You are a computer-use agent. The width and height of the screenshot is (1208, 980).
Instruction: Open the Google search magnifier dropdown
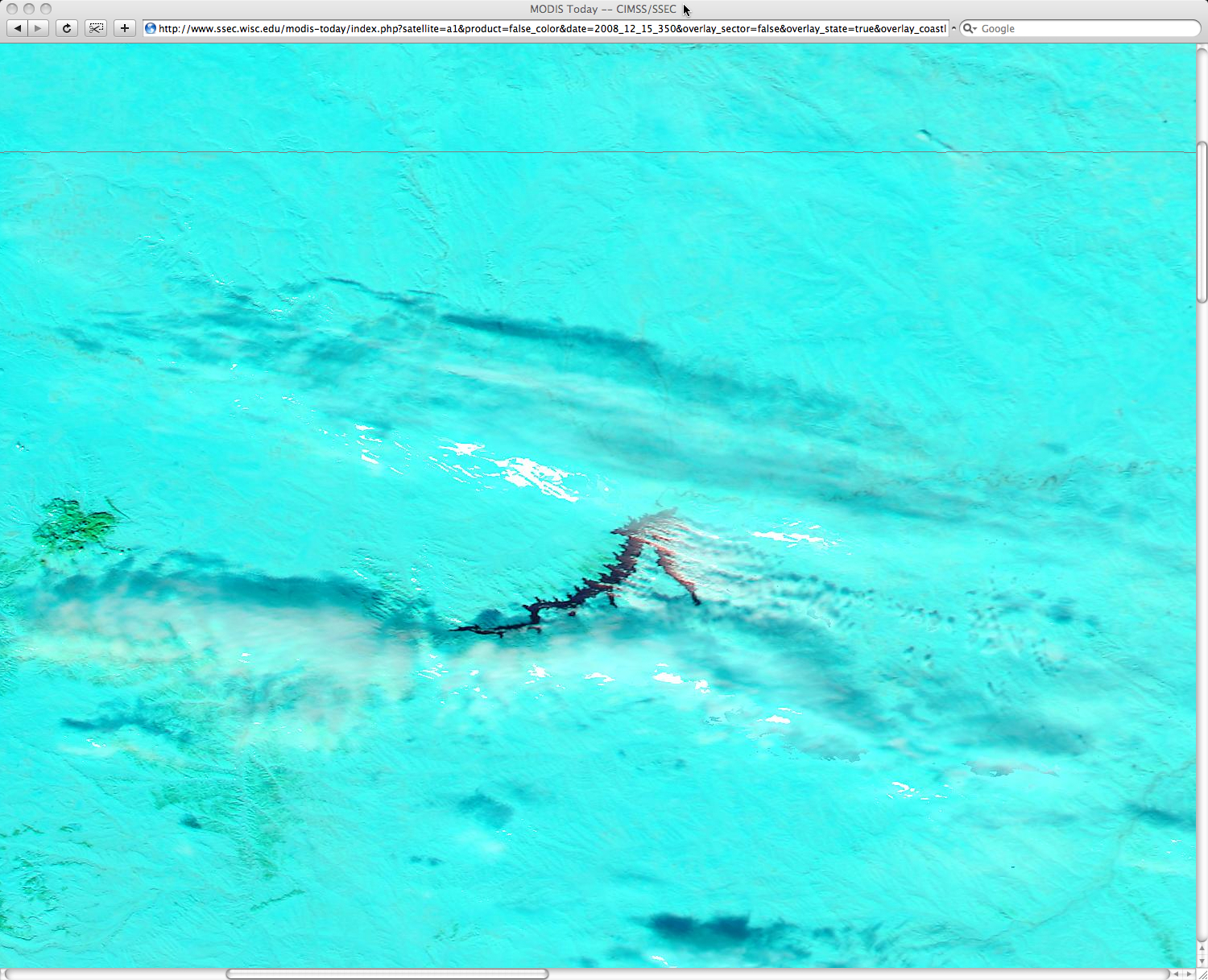pyautogui.click(x=970, y=28)
